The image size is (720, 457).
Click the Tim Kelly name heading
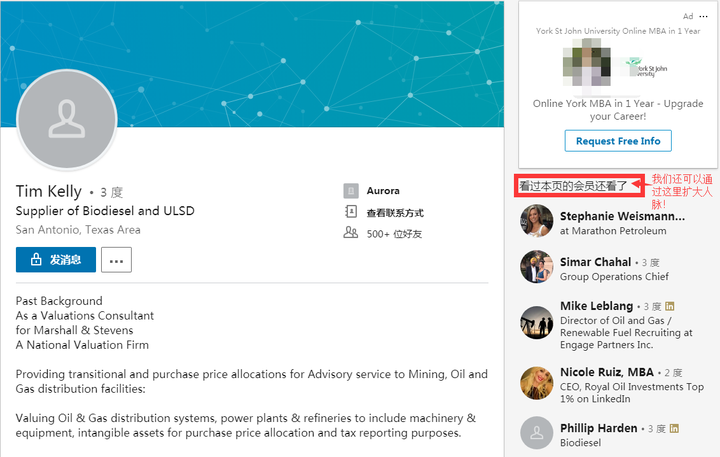[49, 191]
